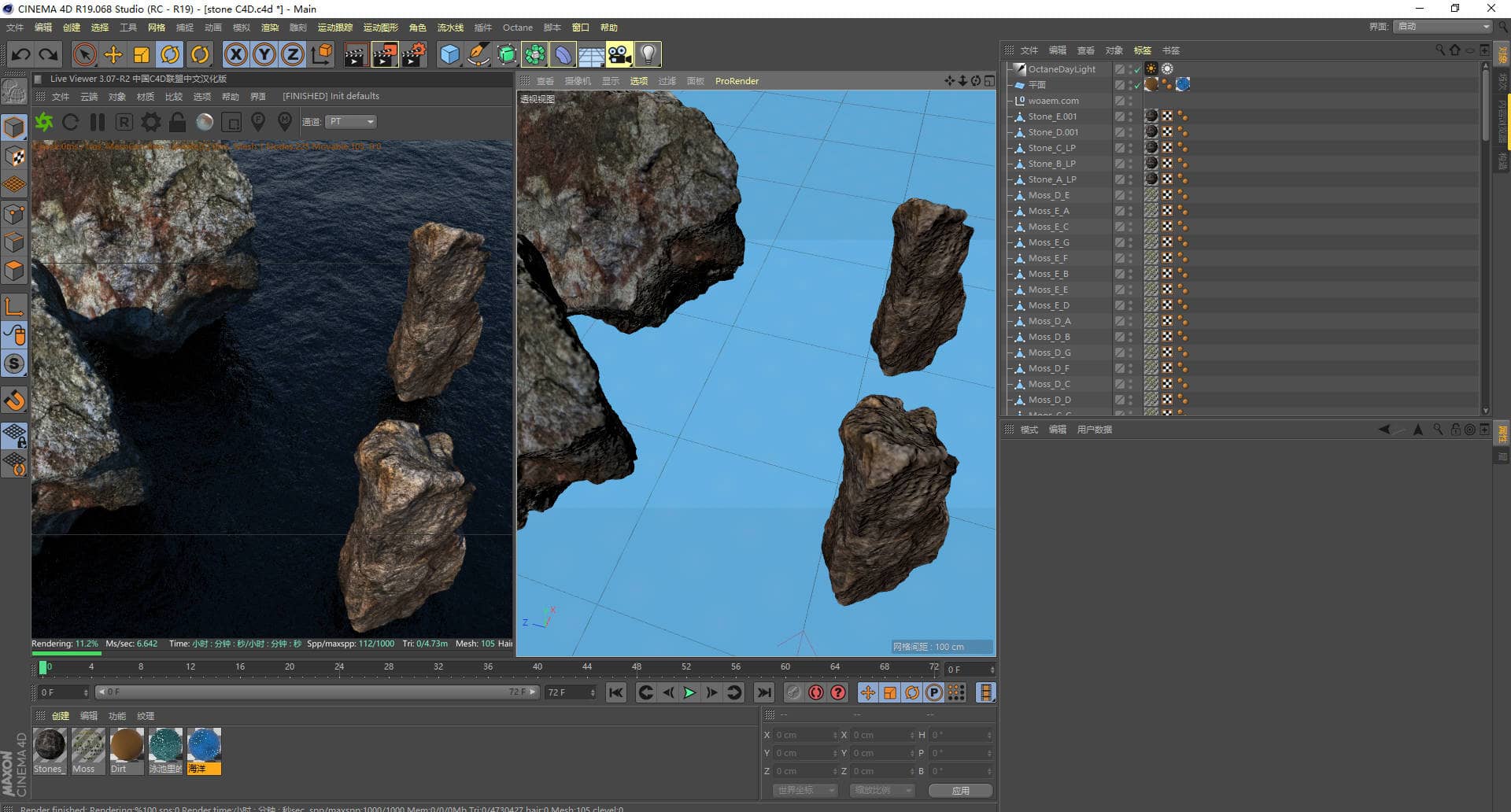Select the Moss material thumbnail
The height and width of the screenshot is (812, 1511).
click(x=88, y=751)
